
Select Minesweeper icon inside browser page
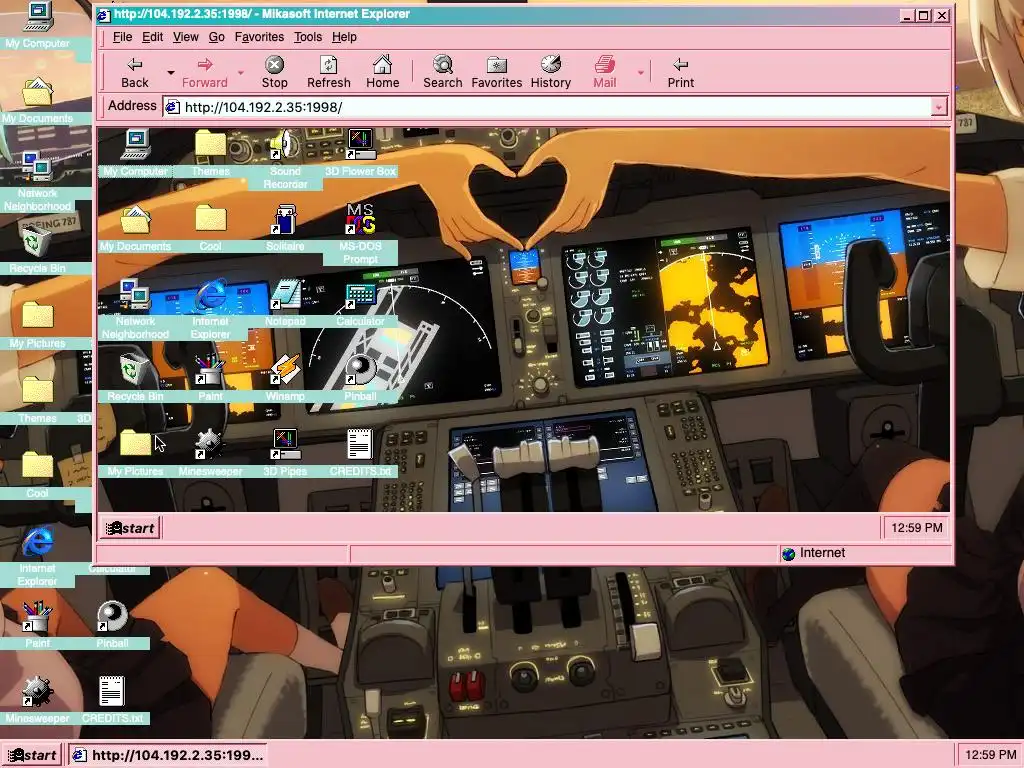(x=210, y=453)
